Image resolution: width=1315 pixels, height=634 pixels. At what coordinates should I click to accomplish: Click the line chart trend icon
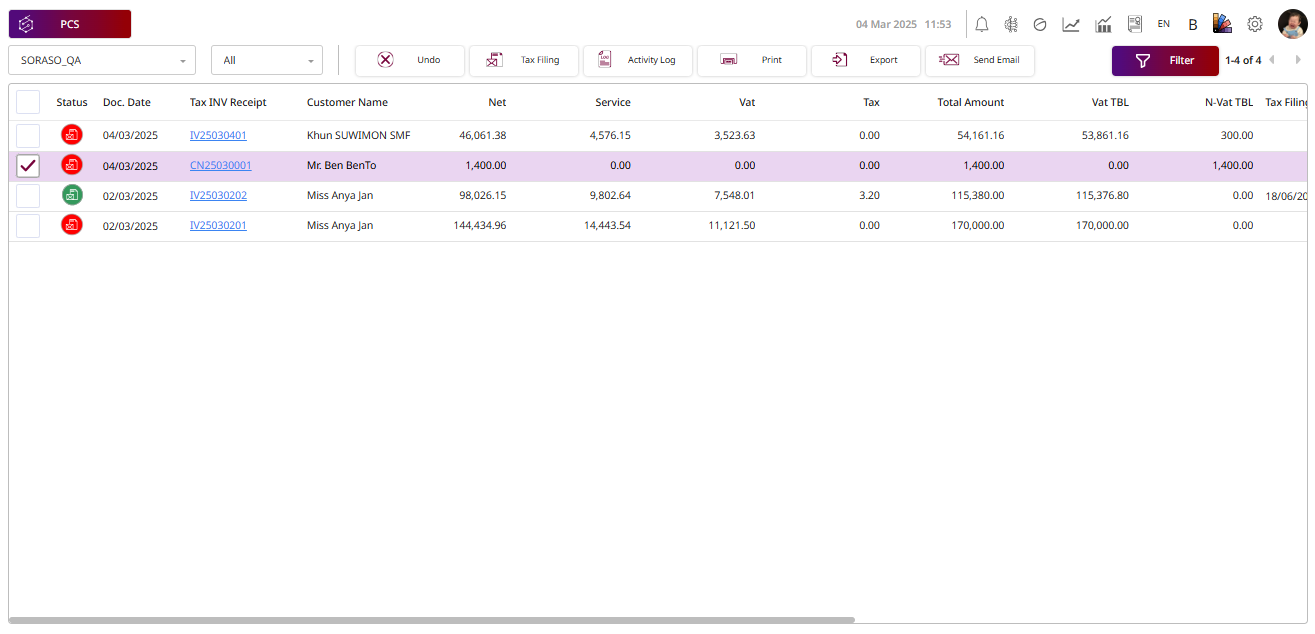click(1071, 24)
